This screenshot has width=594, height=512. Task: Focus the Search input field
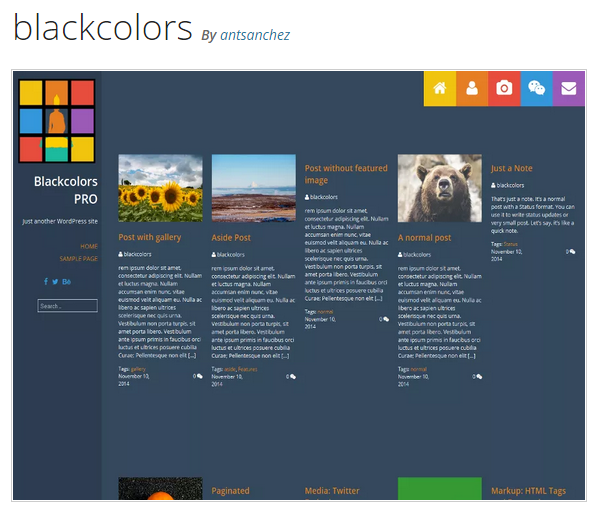(67, 306)
